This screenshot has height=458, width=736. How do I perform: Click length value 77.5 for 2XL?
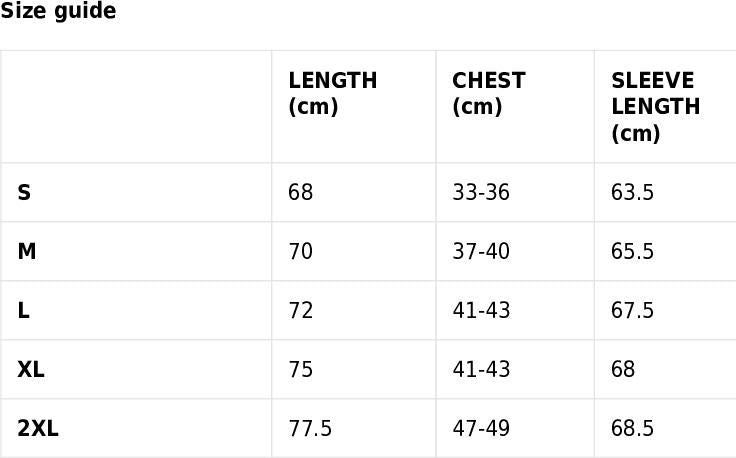click(310, 428)
